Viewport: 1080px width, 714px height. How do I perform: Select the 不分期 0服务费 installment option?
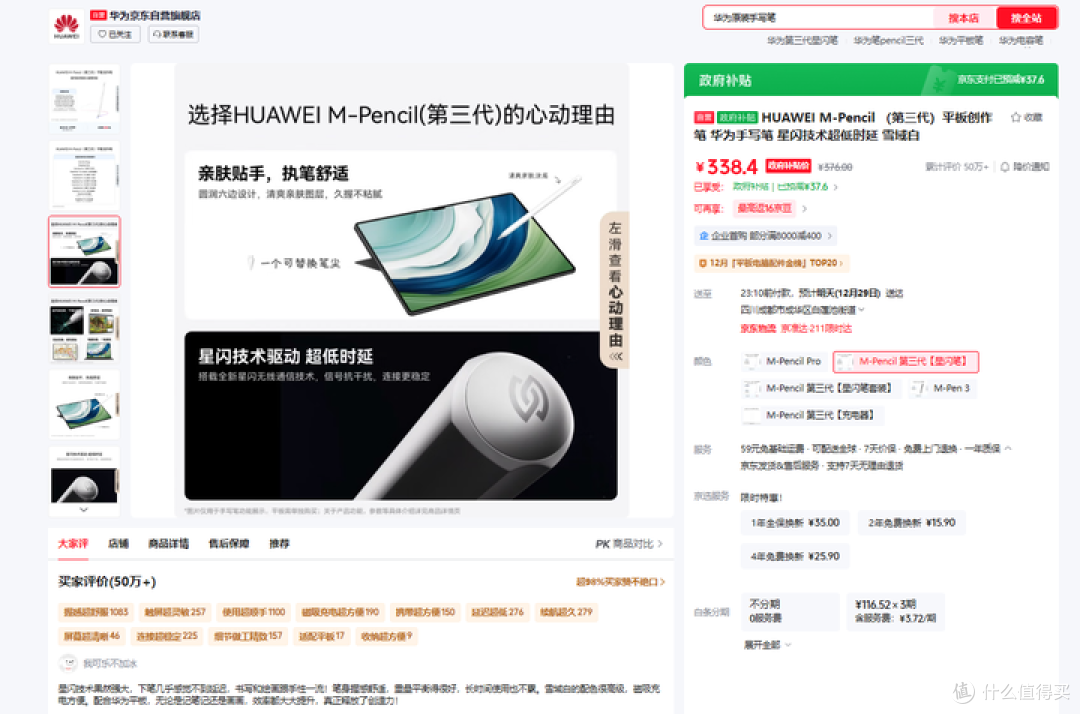click(790, 611)
